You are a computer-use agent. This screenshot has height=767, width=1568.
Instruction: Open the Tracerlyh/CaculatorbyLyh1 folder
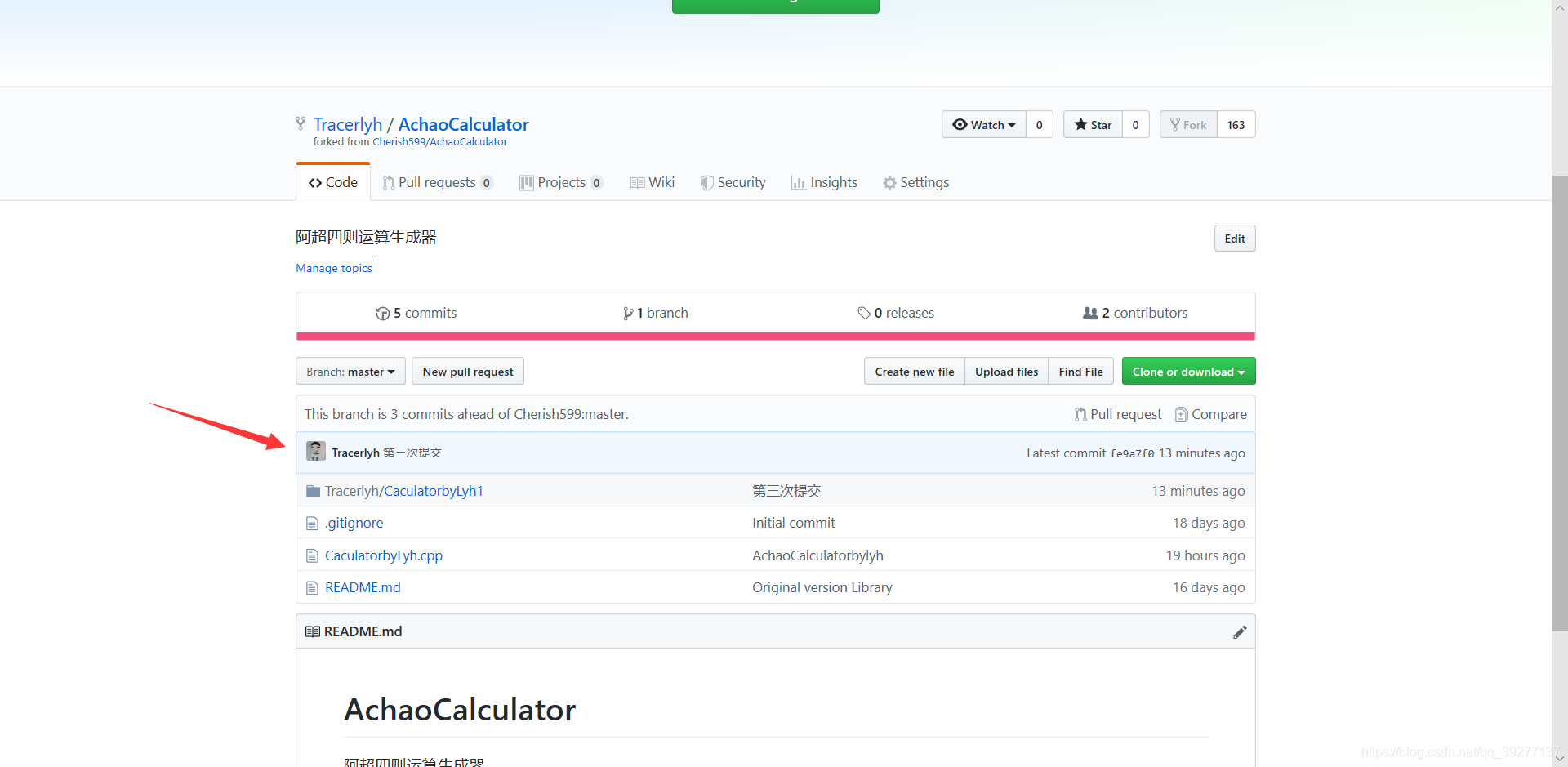point(404,491)
